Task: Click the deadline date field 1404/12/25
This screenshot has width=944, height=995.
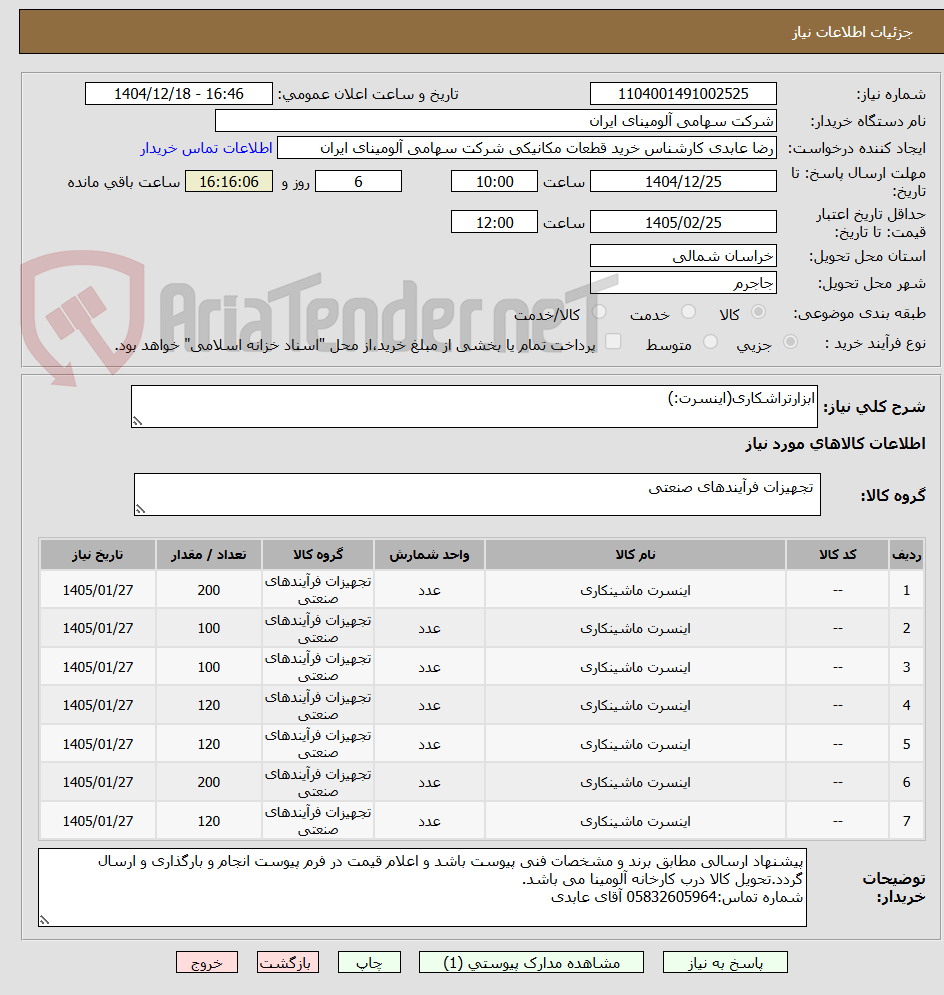Action: click(x=683, y=181)
